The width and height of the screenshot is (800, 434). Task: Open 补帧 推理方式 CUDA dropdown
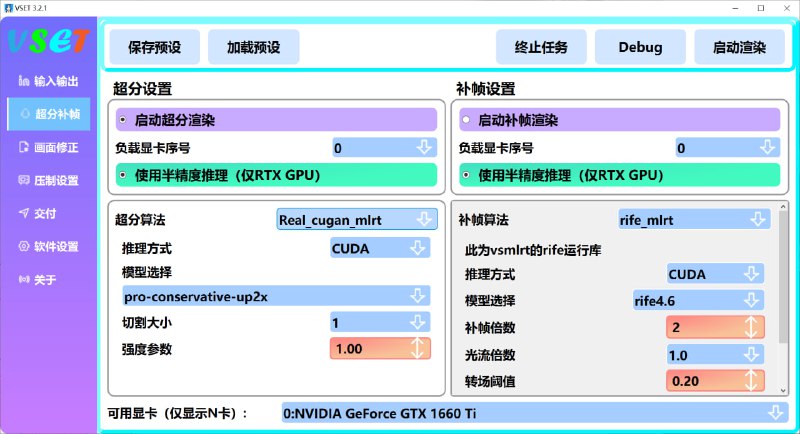click(x=715, y=274)
